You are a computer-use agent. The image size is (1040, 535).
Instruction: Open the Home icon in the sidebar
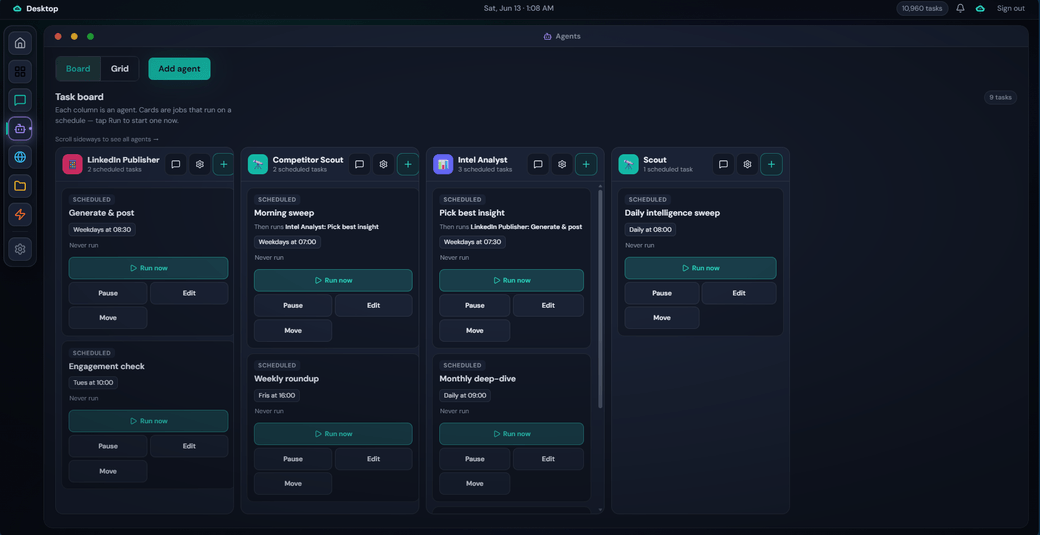tap(20, 43)
